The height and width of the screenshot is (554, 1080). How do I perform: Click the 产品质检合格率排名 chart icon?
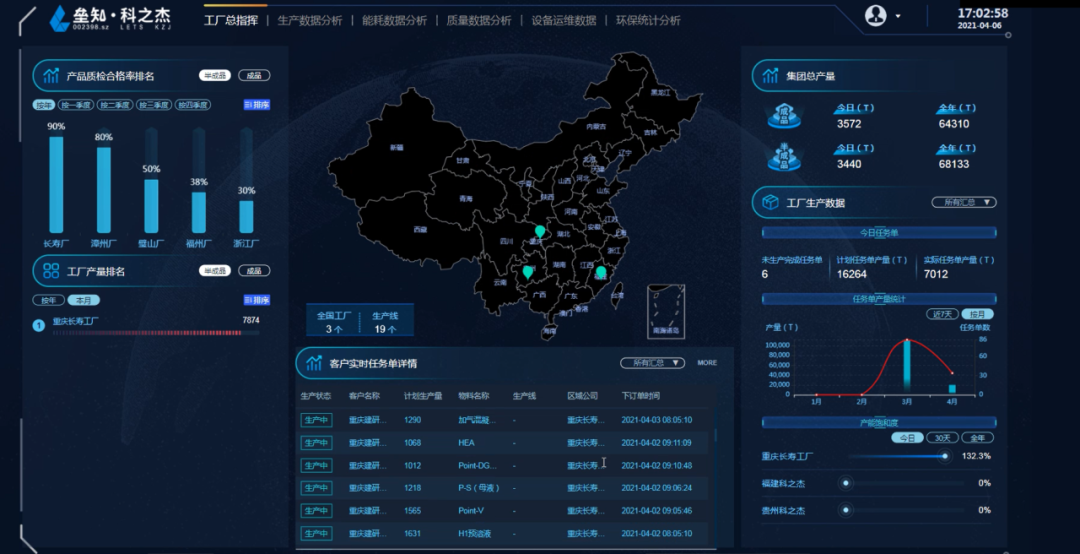pyautogui.click(x=51, y=75)
